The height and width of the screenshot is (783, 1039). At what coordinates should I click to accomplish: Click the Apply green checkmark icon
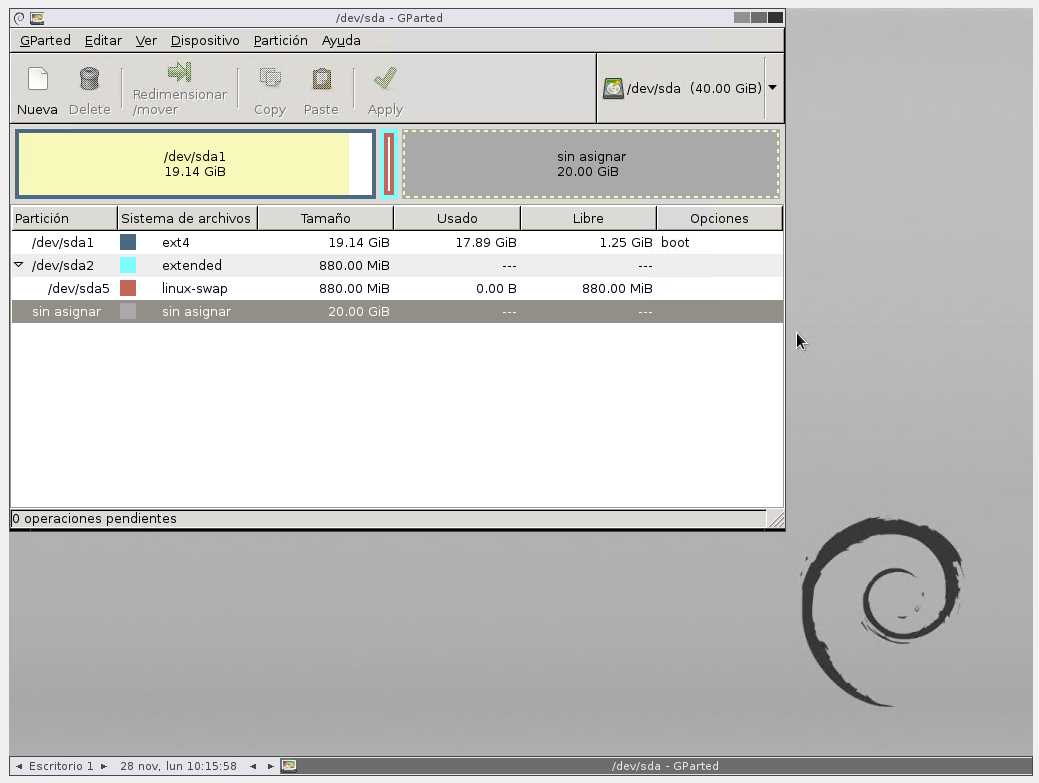(x=385, y=78)
